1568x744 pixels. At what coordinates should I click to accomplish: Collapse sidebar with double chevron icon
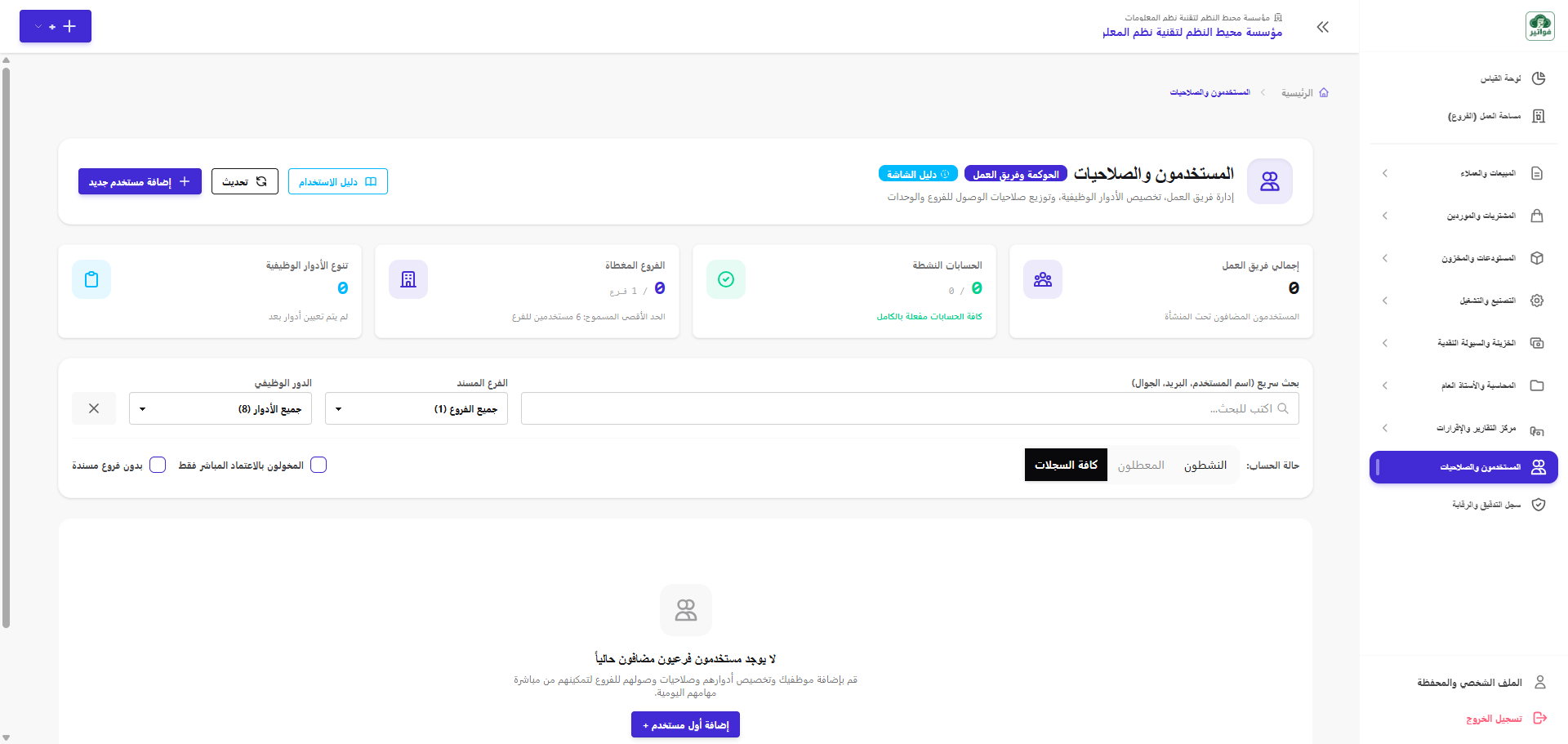pyautogui.click(x=1323, y=27)
